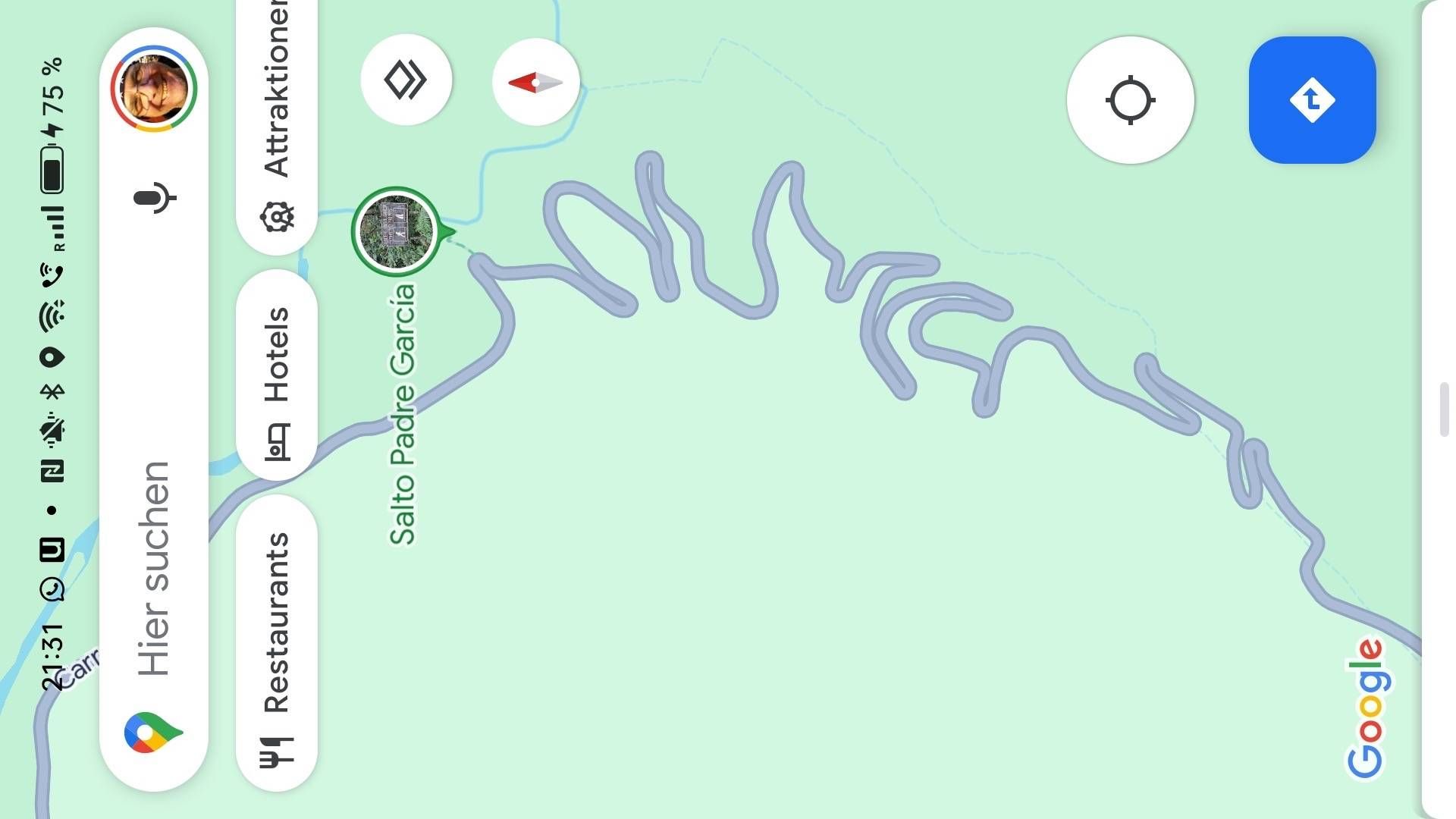This screenshot has height=819, width=1456.
Task: Open the map layers button
Action: (x=406, y=80)
